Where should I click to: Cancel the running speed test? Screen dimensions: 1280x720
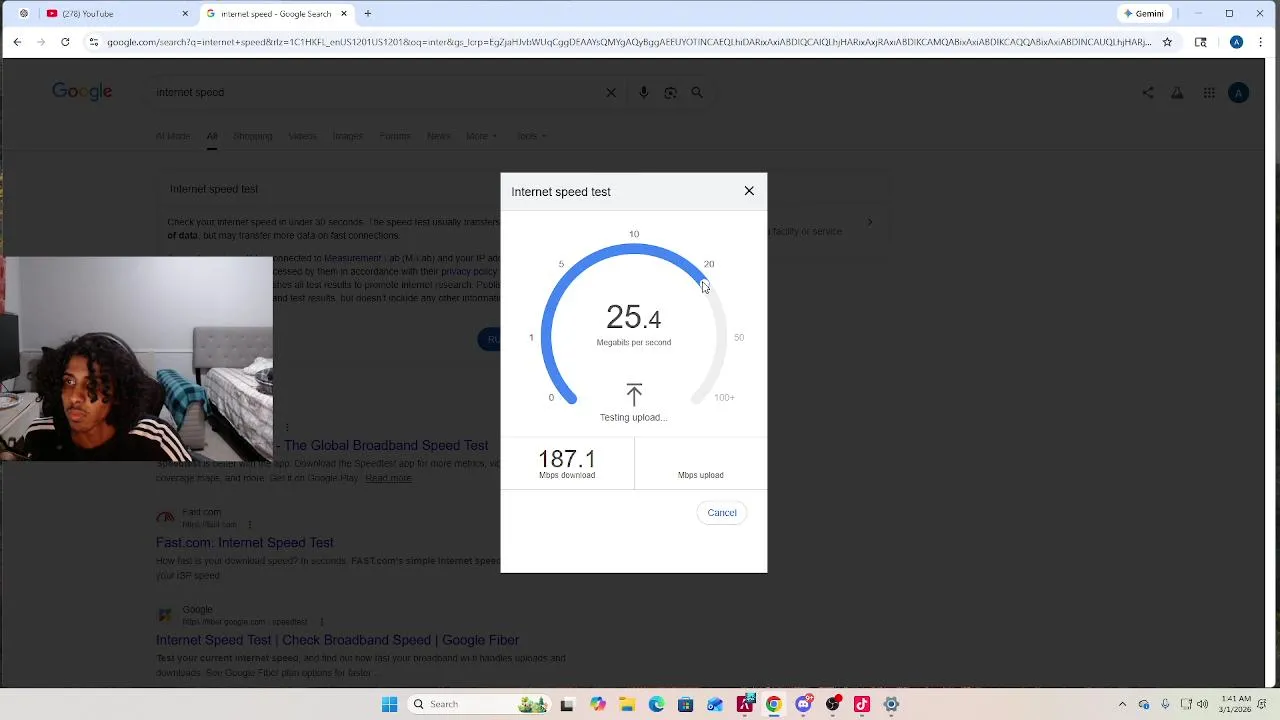(x=722, y=513)
